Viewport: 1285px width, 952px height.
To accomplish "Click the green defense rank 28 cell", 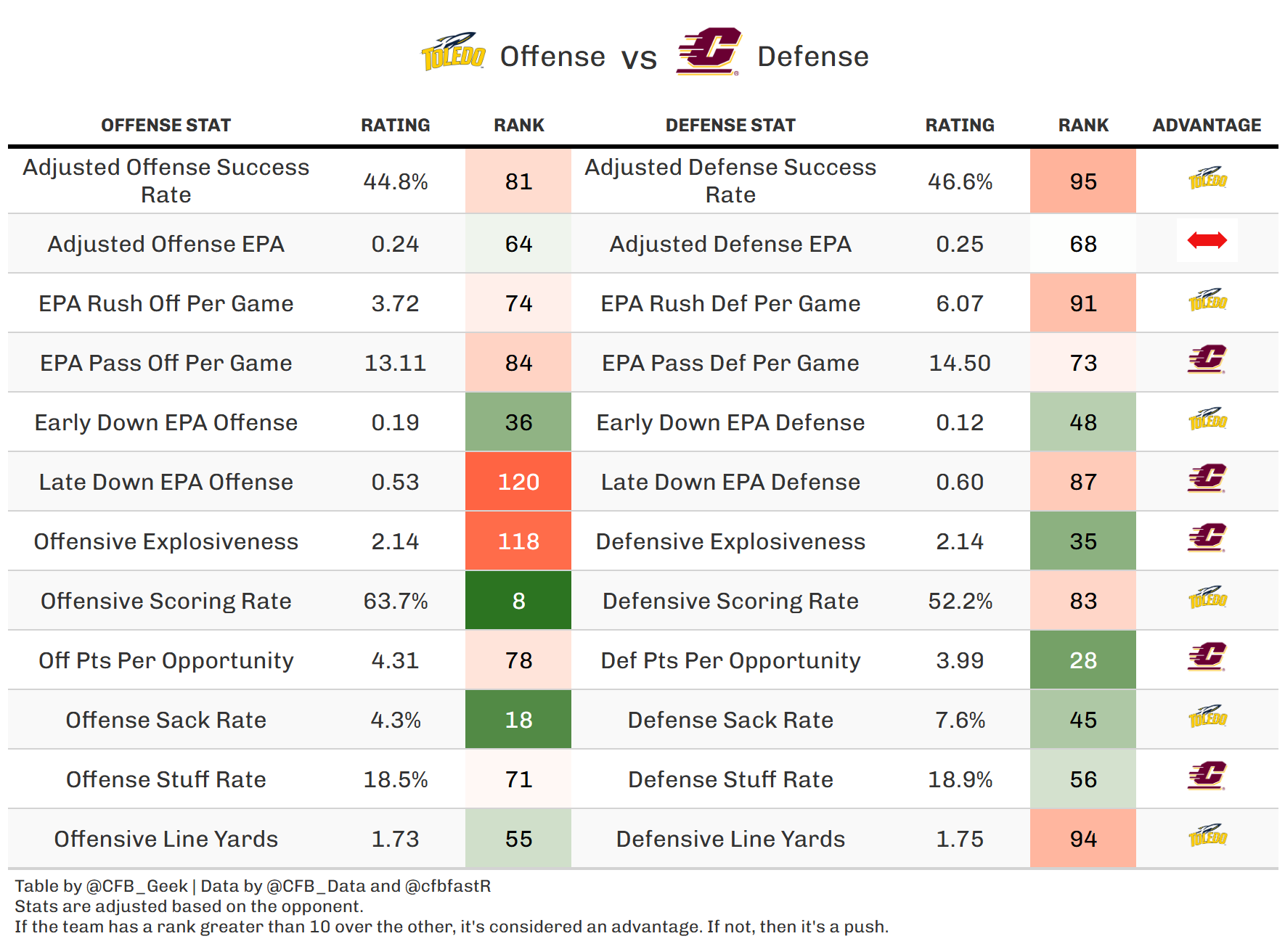I will click(1083, 660).
